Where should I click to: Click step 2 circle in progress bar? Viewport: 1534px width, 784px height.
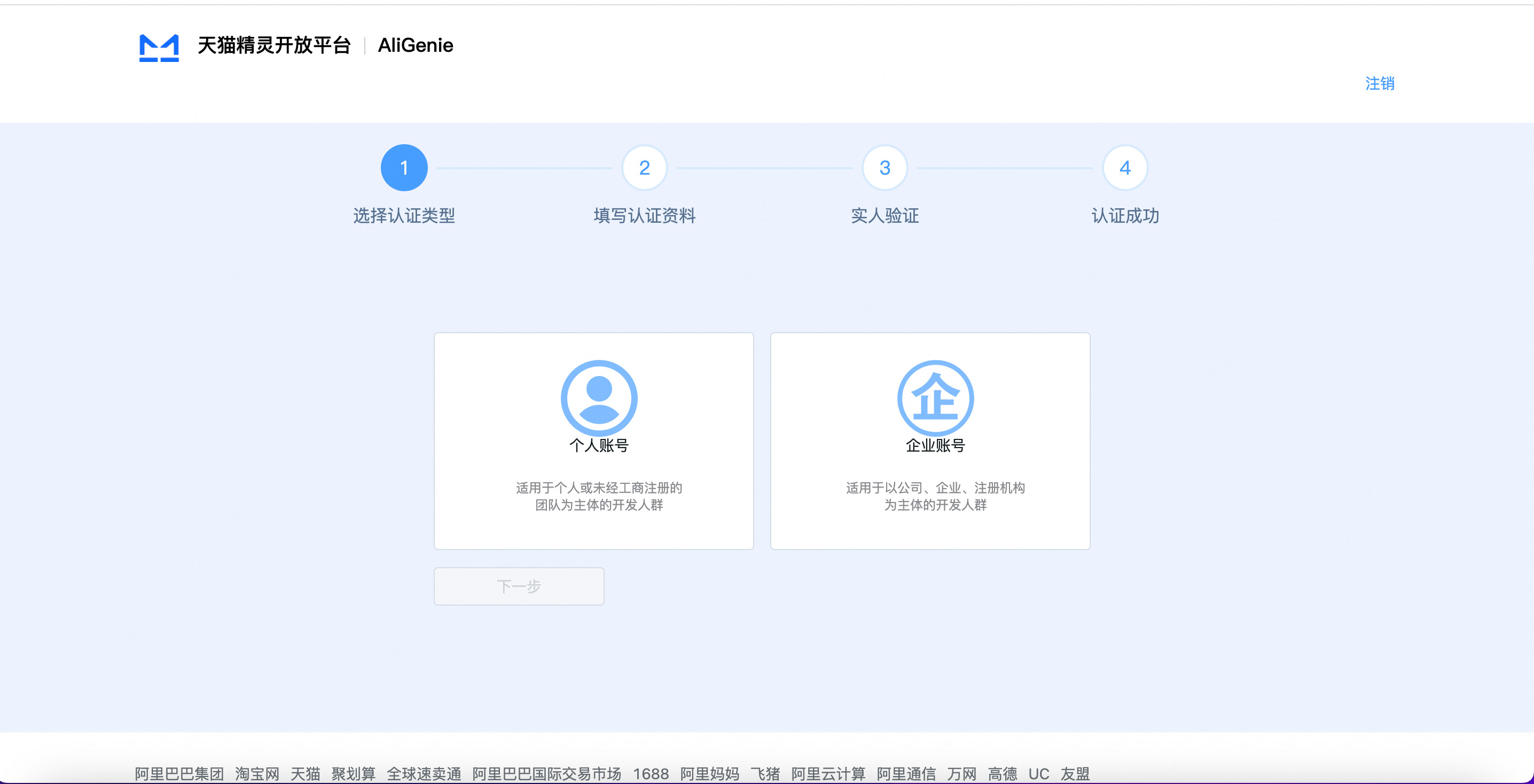[x=644, y=168]
